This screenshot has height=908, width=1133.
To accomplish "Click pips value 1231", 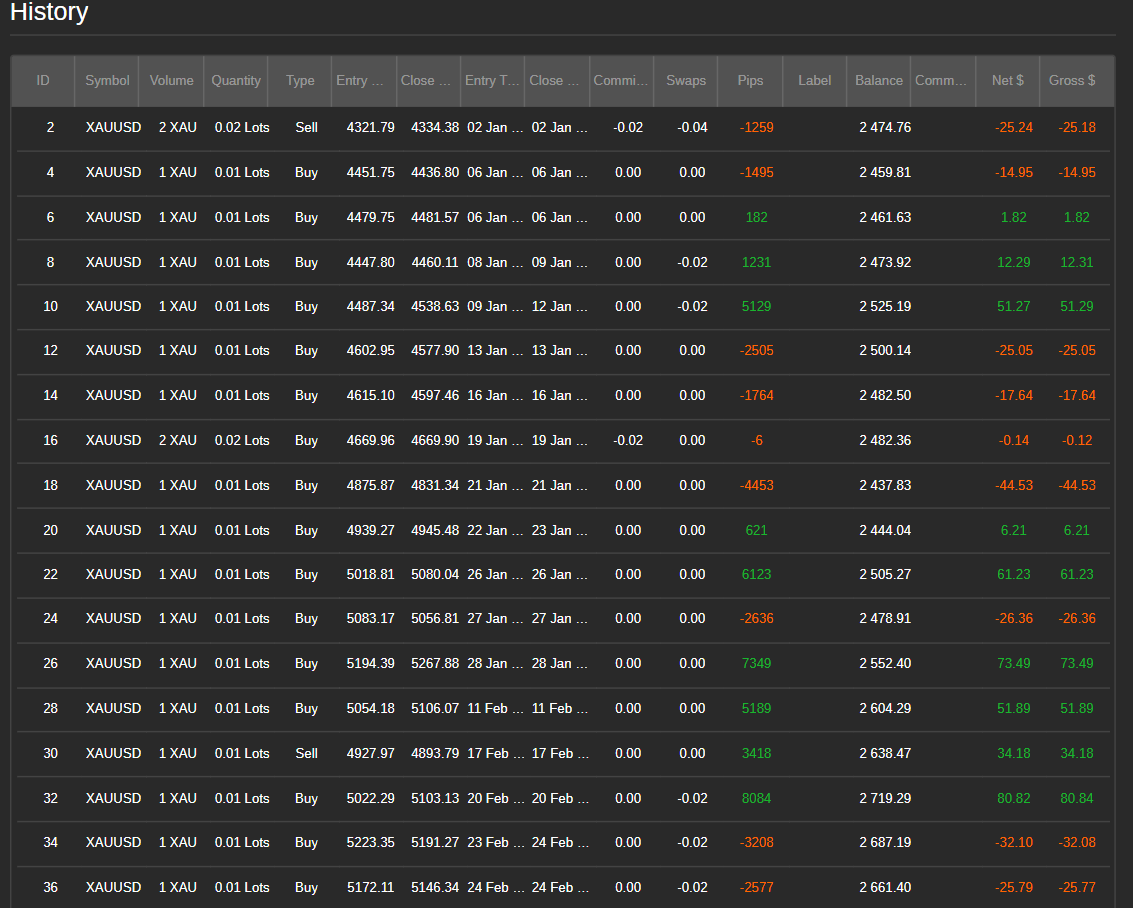I will pos(757,262).
